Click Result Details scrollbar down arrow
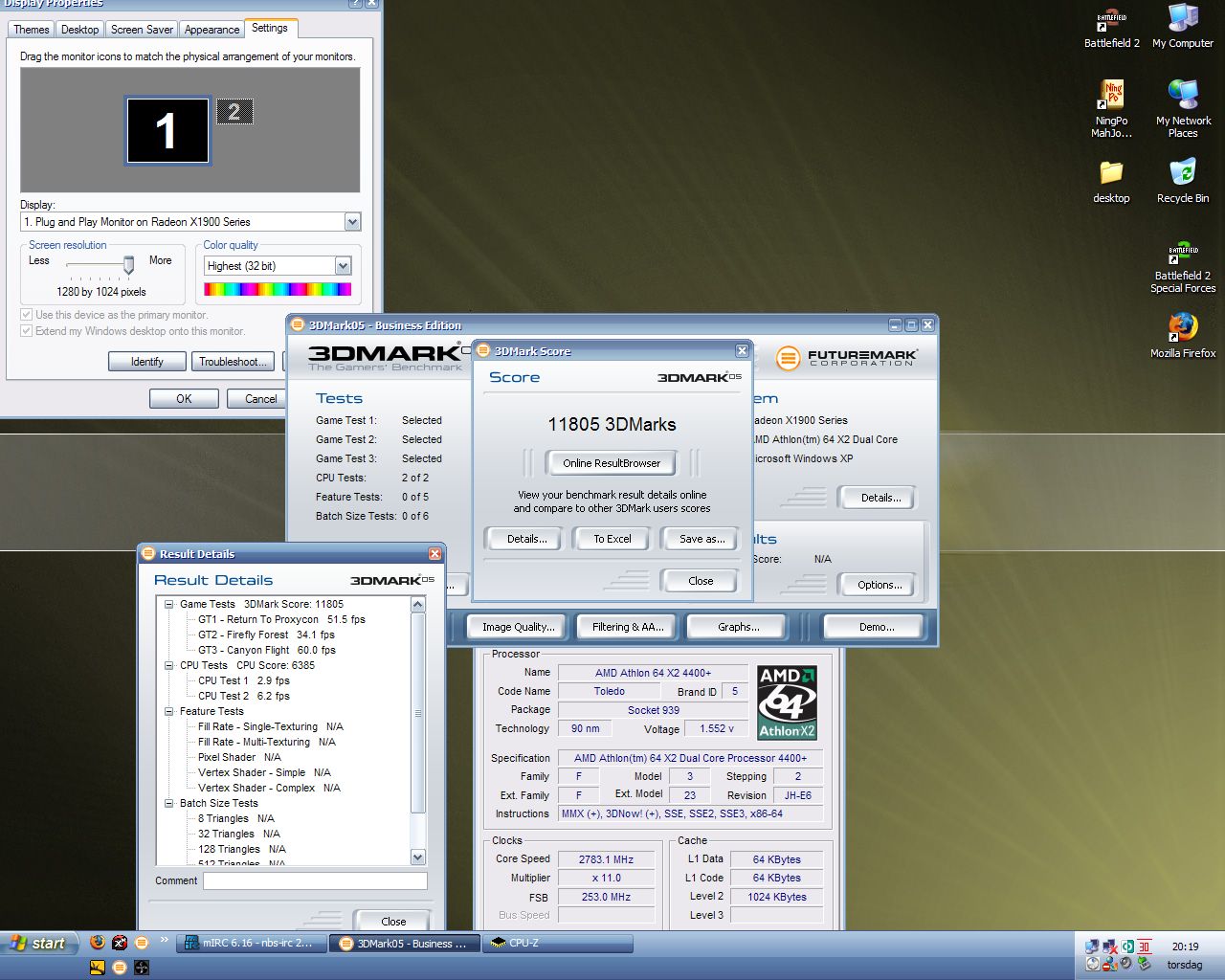This screenshot has width=1225, height=980. [x=418, y=857]
